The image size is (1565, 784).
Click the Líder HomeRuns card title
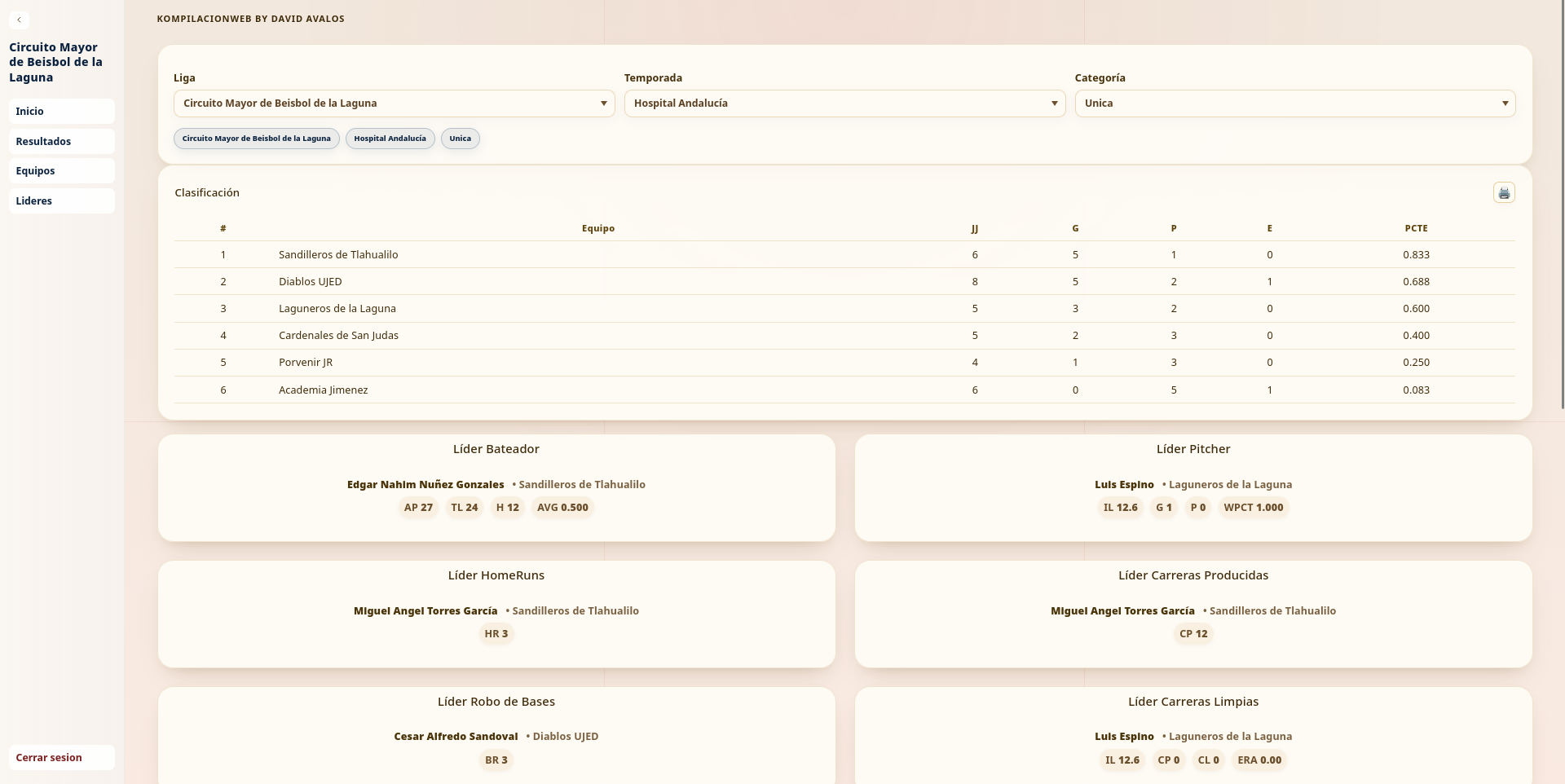[496, 575]
